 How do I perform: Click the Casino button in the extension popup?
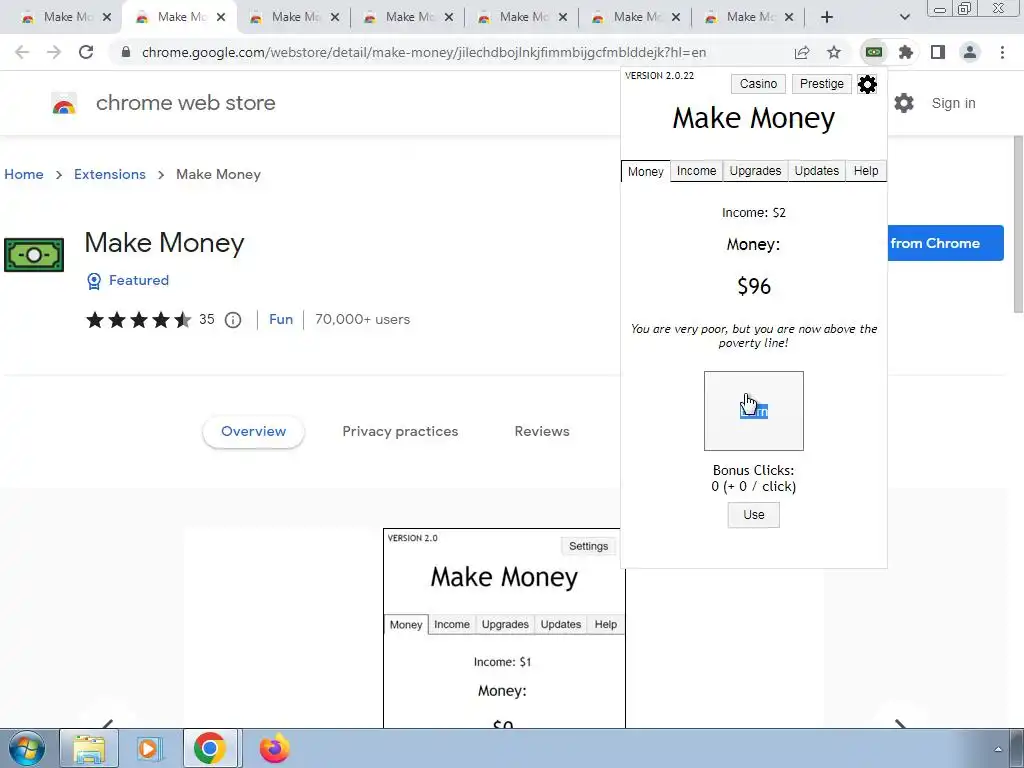pos(758,84)
